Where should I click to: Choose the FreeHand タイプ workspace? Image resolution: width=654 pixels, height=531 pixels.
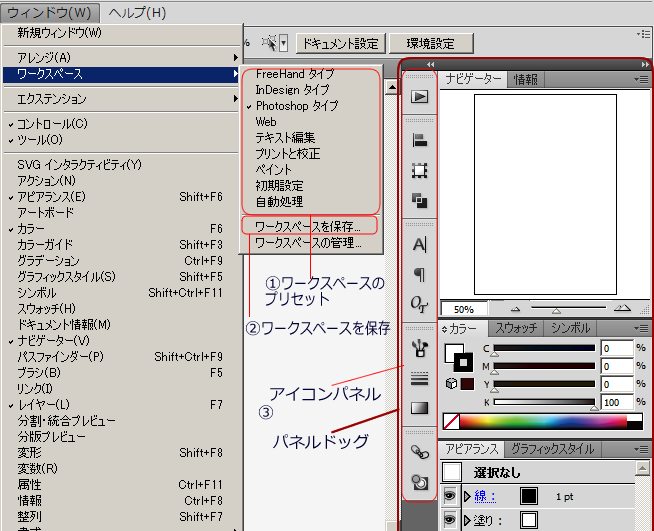(311, 74)
